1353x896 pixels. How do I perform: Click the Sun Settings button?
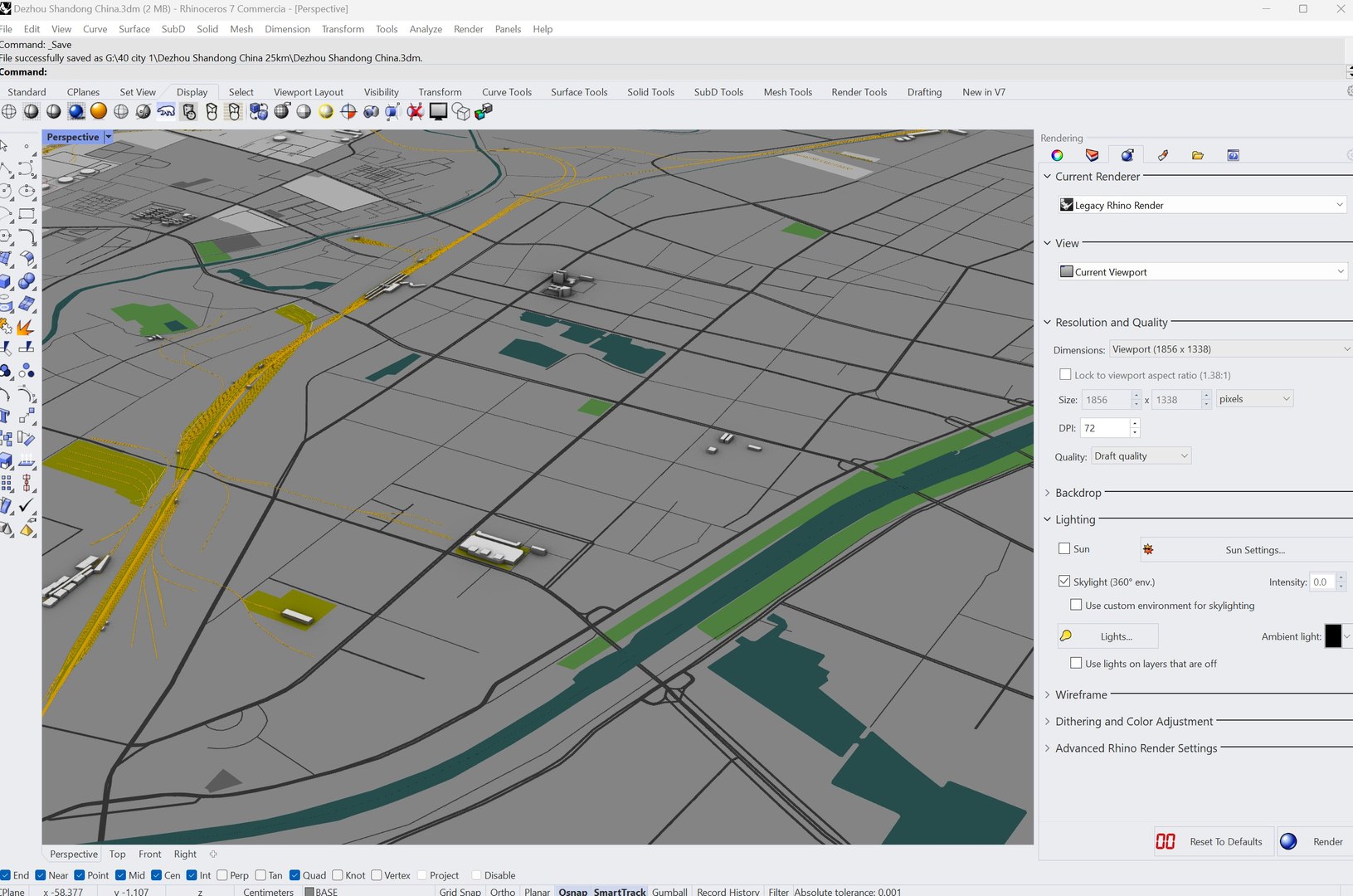pos(1254,549)
